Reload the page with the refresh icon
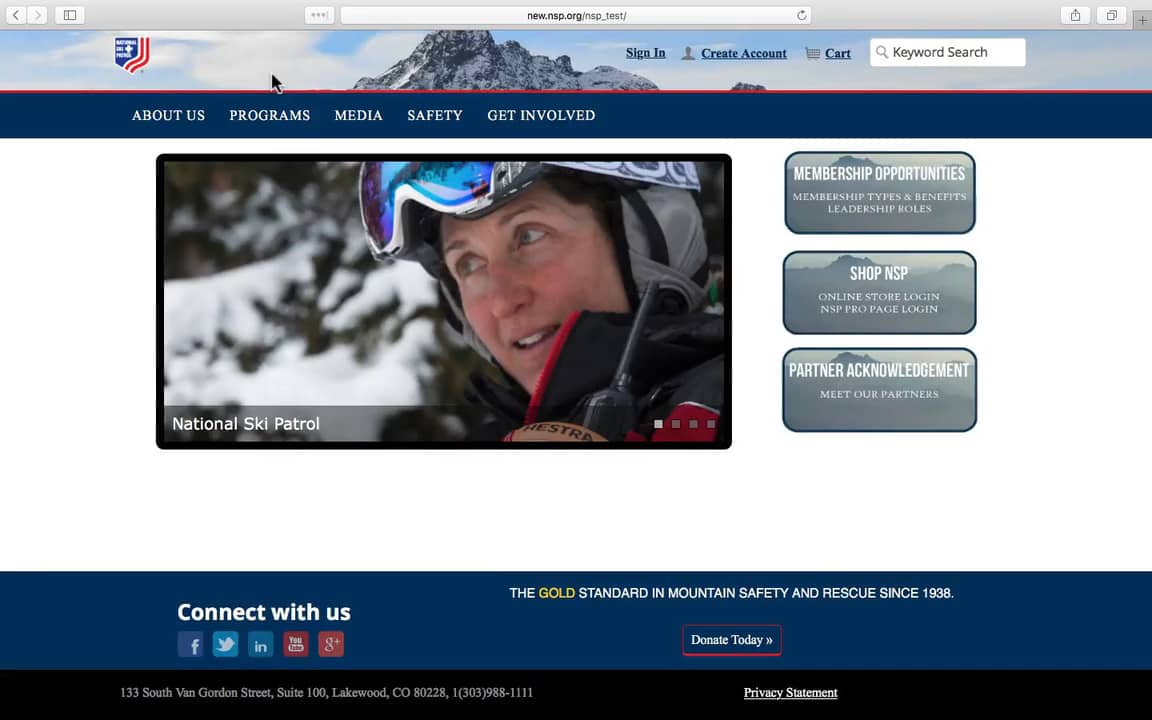1152x720 pixels. [x=802, y=15]
